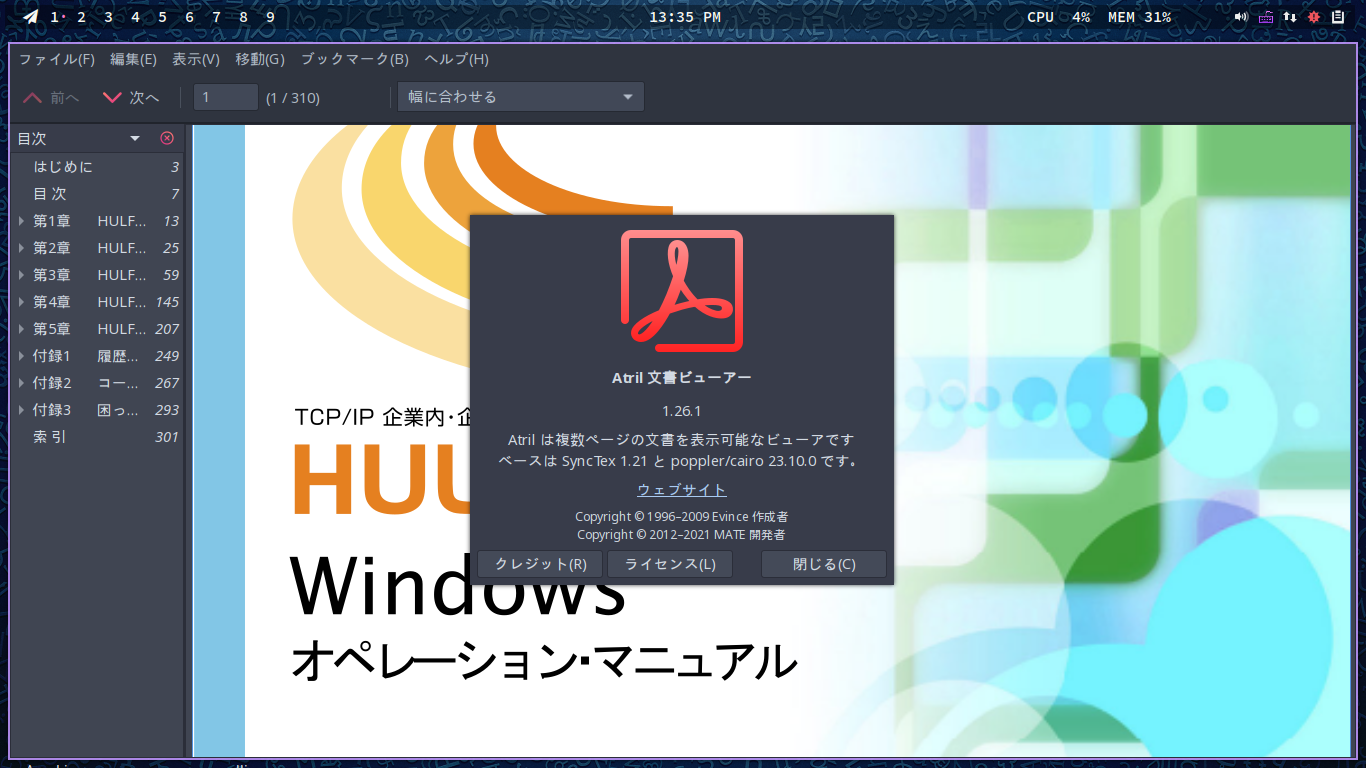Click the ライセンス(L) button
The height and width of the screenshot is (768, 1366).
670,564
